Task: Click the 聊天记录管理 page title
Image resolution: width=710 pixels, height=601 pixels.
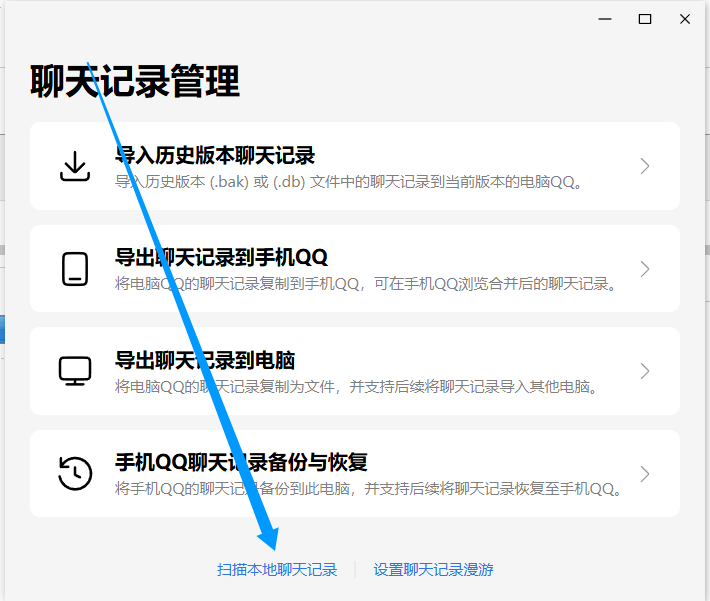Action: coord(135,81)
